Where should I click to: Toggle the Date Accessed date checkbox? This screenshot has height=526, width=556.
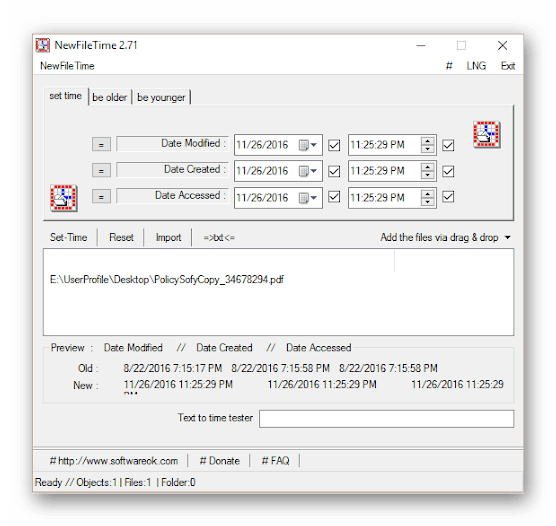334,197
